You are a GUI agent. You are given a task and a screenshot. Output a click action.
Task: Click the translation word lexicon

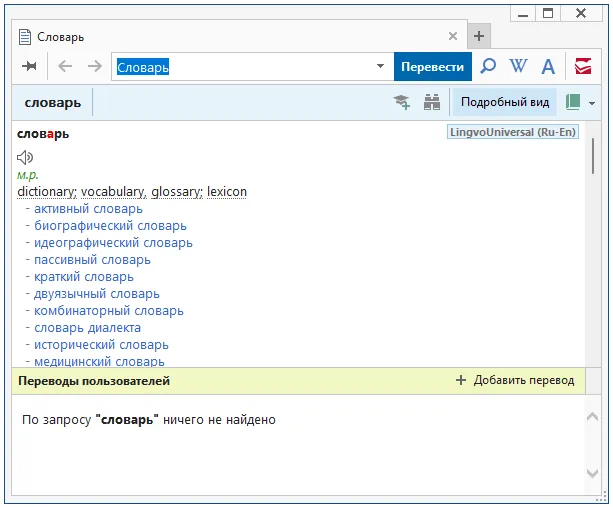tap(227, 192)
